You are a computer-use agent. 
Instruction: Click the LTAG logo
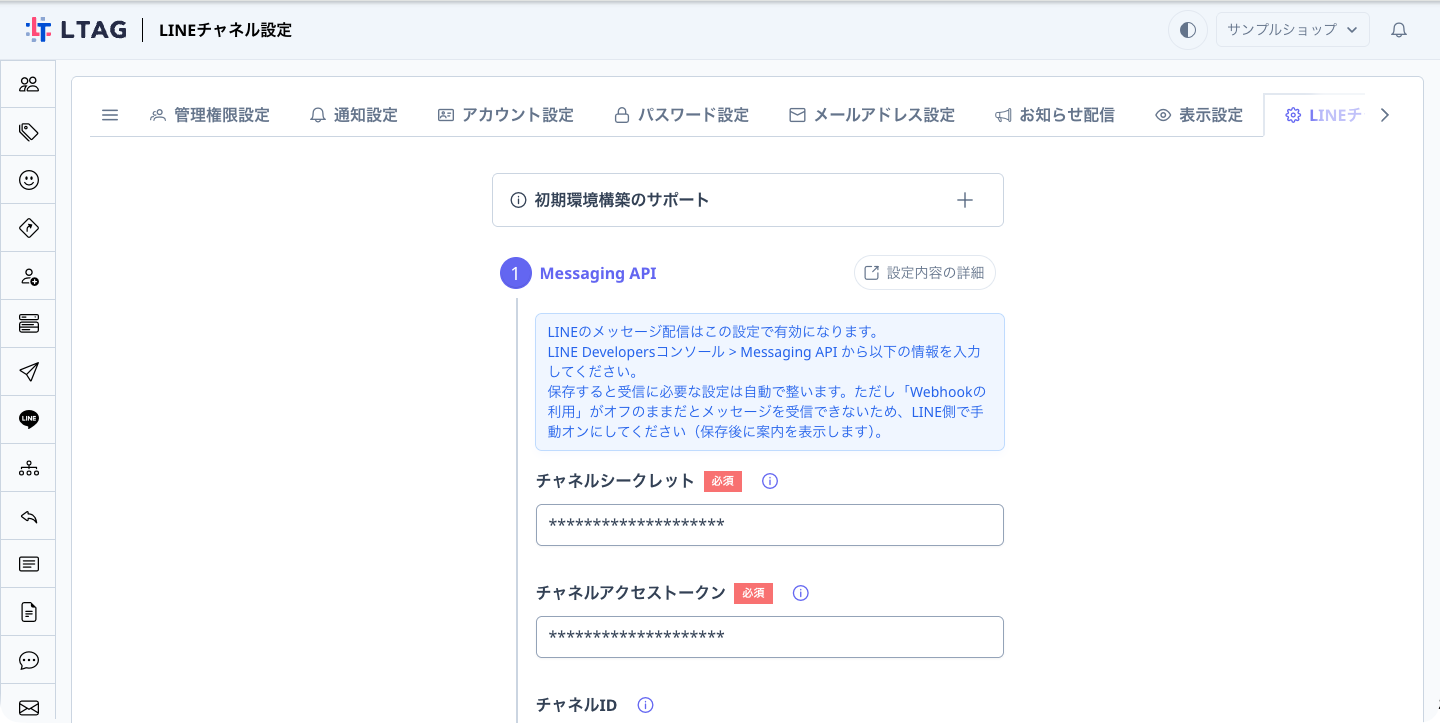pos(76,30)
